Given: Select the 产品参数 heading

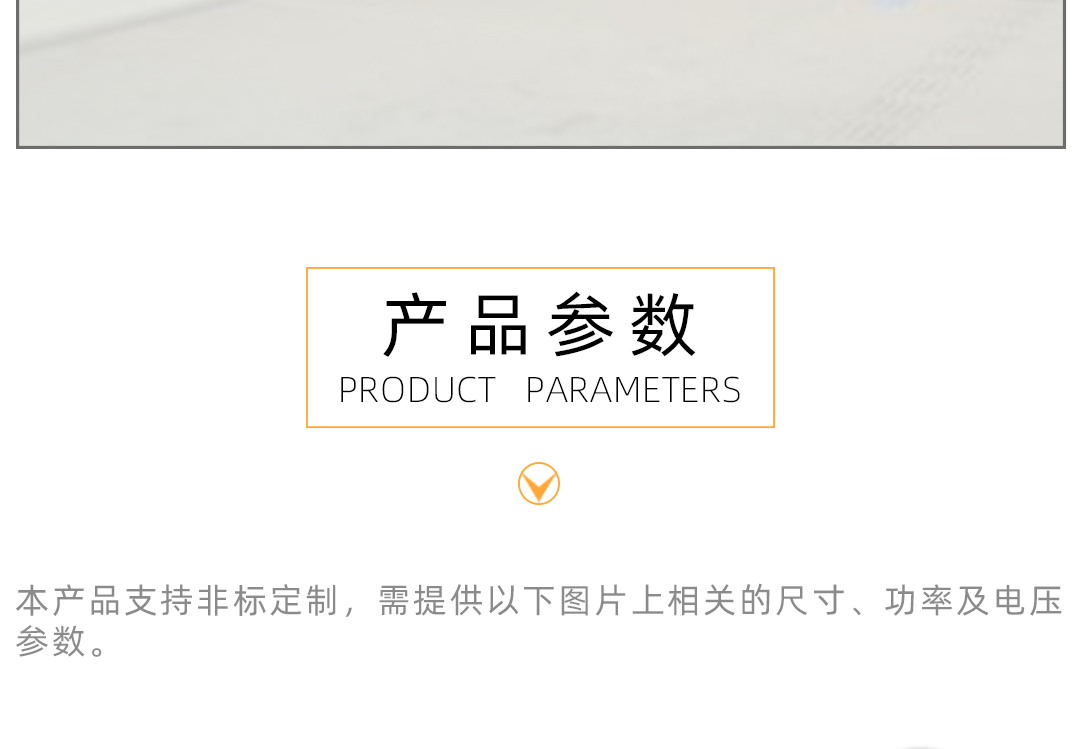Looking at the screenshot, I should (539, 325).
